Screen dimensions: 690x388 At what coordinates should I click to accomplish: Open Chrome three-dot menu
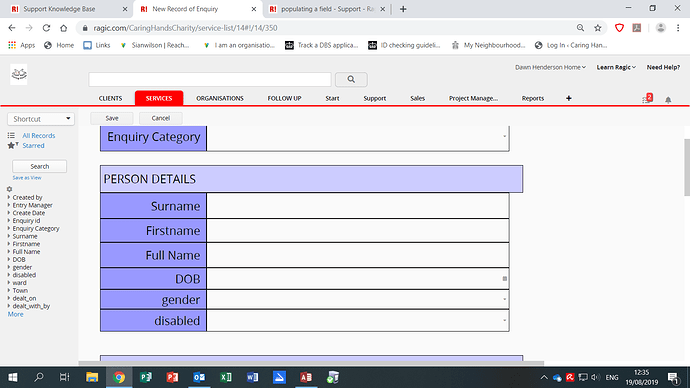[678, 28]
